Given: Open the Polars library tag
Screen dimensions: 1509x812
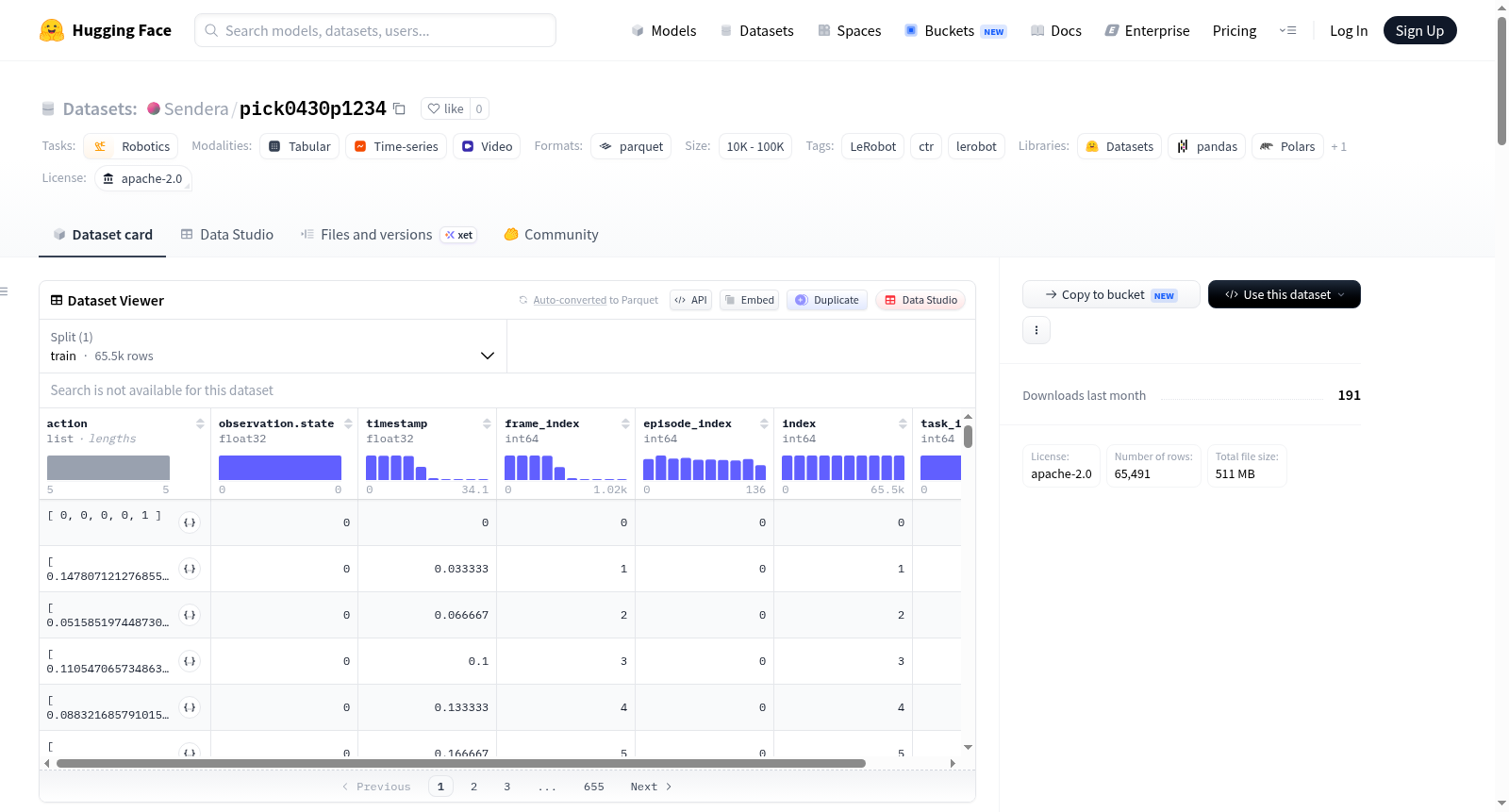Looking at the screenshot, I should 1287,146.
